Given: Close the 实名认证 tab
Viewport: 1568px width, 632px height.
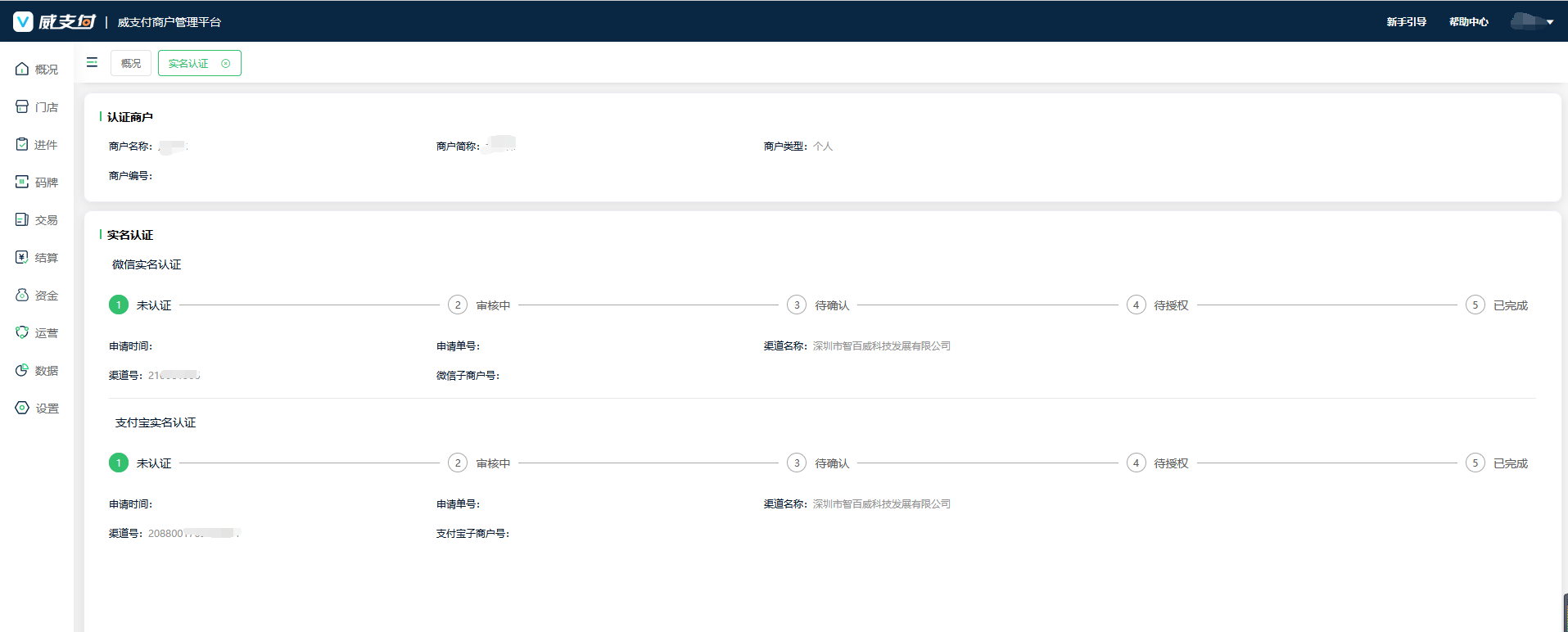Looking at the screenshot, I should (x=226, y=64).
